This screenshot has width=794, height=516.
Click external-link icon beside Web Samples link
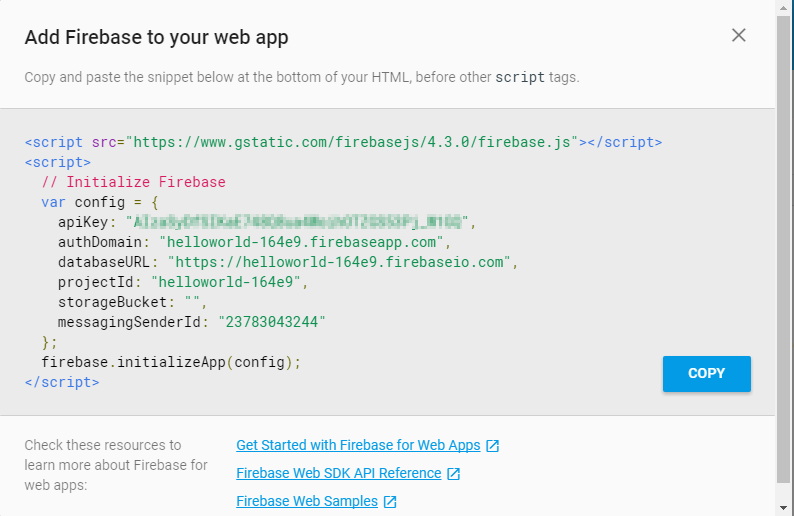click(390, 502)
